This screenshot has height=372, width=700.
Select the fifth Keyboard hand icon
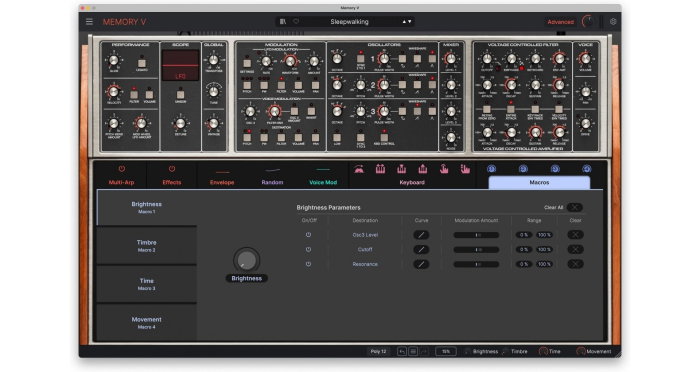pos(444,169)
